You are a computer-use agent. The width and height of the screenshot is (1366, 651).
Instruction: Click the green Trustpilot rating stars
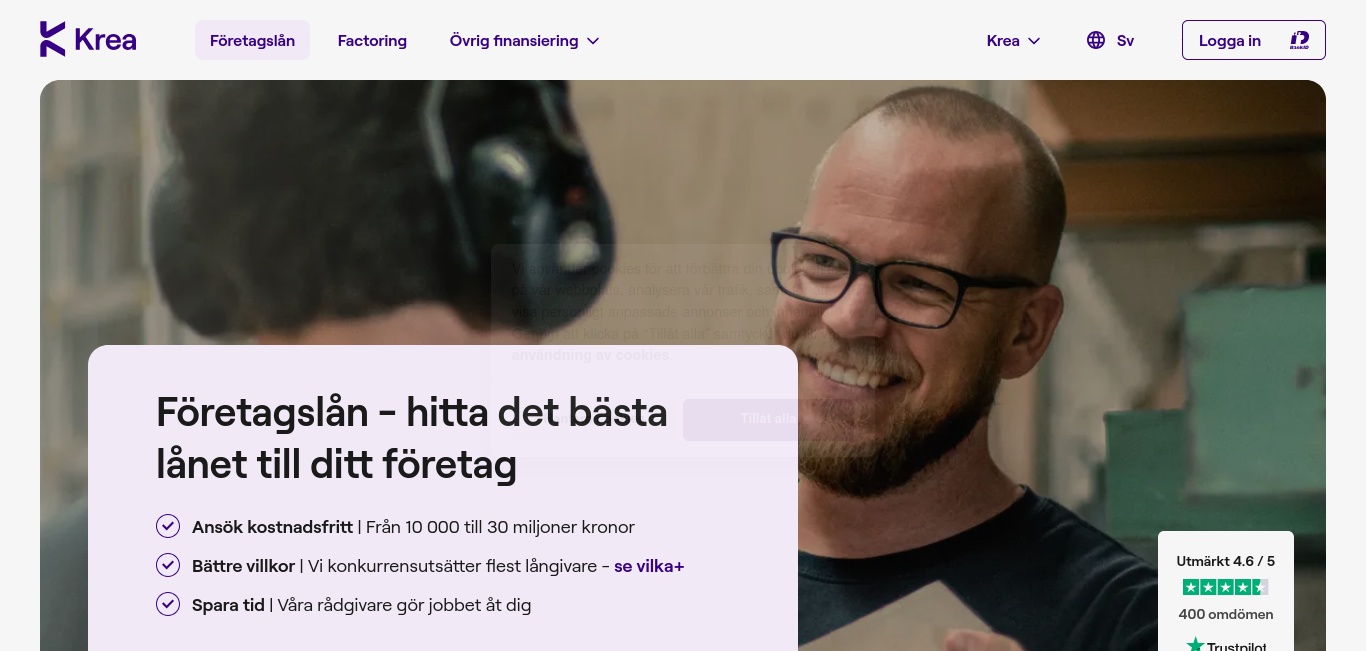[x=1226, y=587]
